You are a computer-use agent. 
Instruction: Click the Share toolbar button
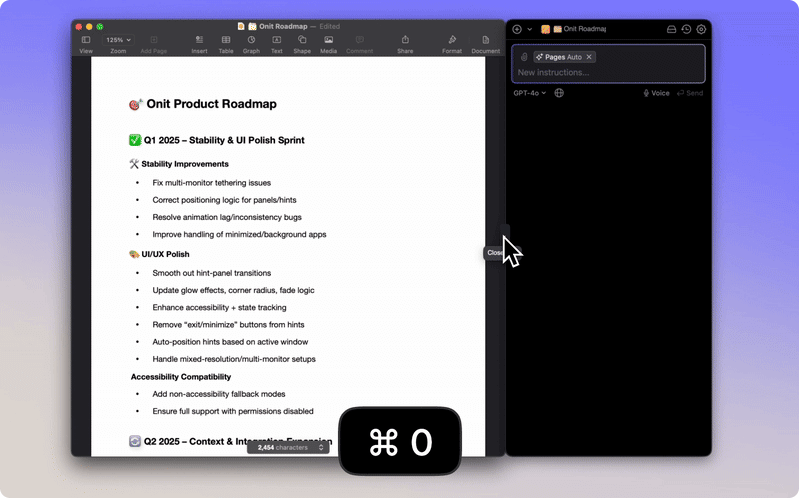[405, 40]
